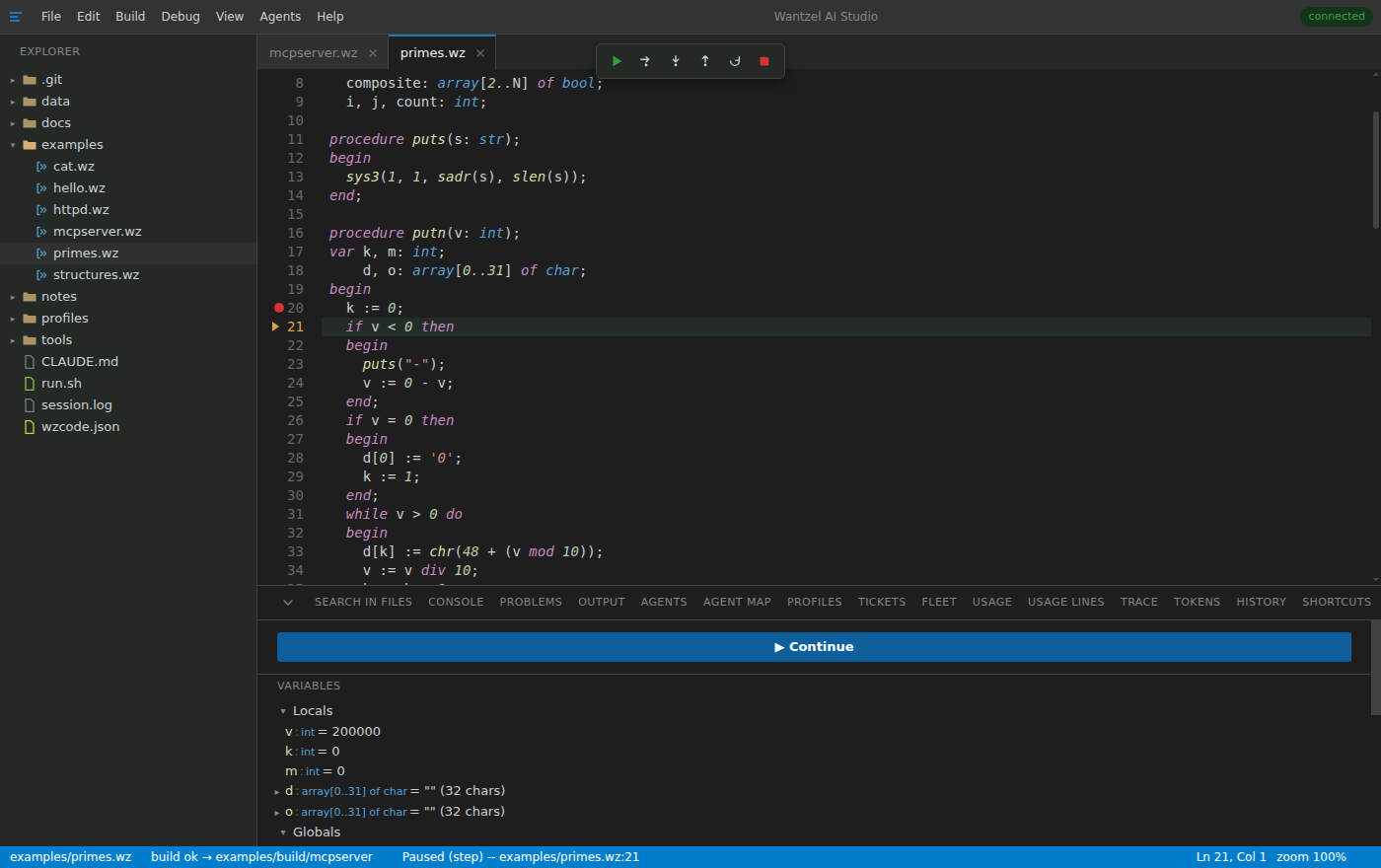
Task: Open the wzcode.json file
Action: click(x=128, y=427)
